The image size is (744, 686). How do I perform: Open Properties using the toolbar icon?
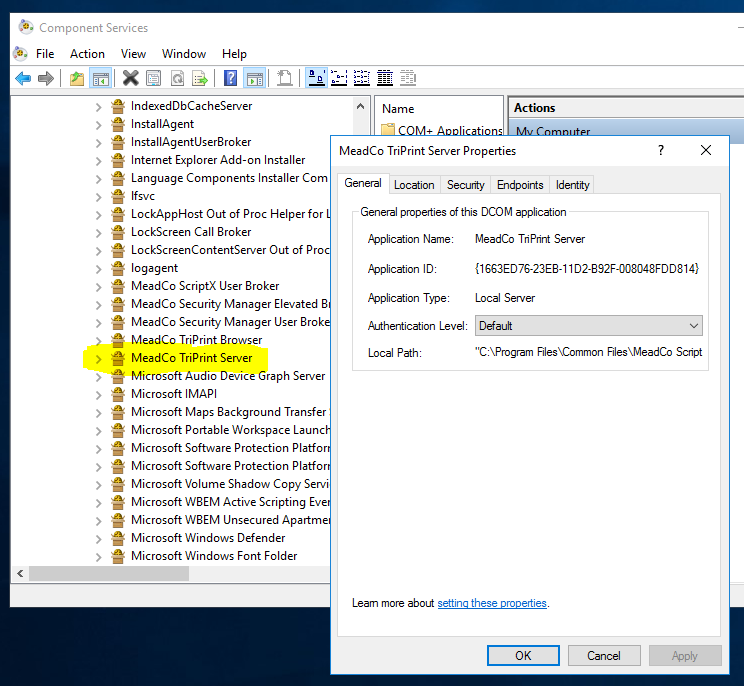click(x=153, y=78)
